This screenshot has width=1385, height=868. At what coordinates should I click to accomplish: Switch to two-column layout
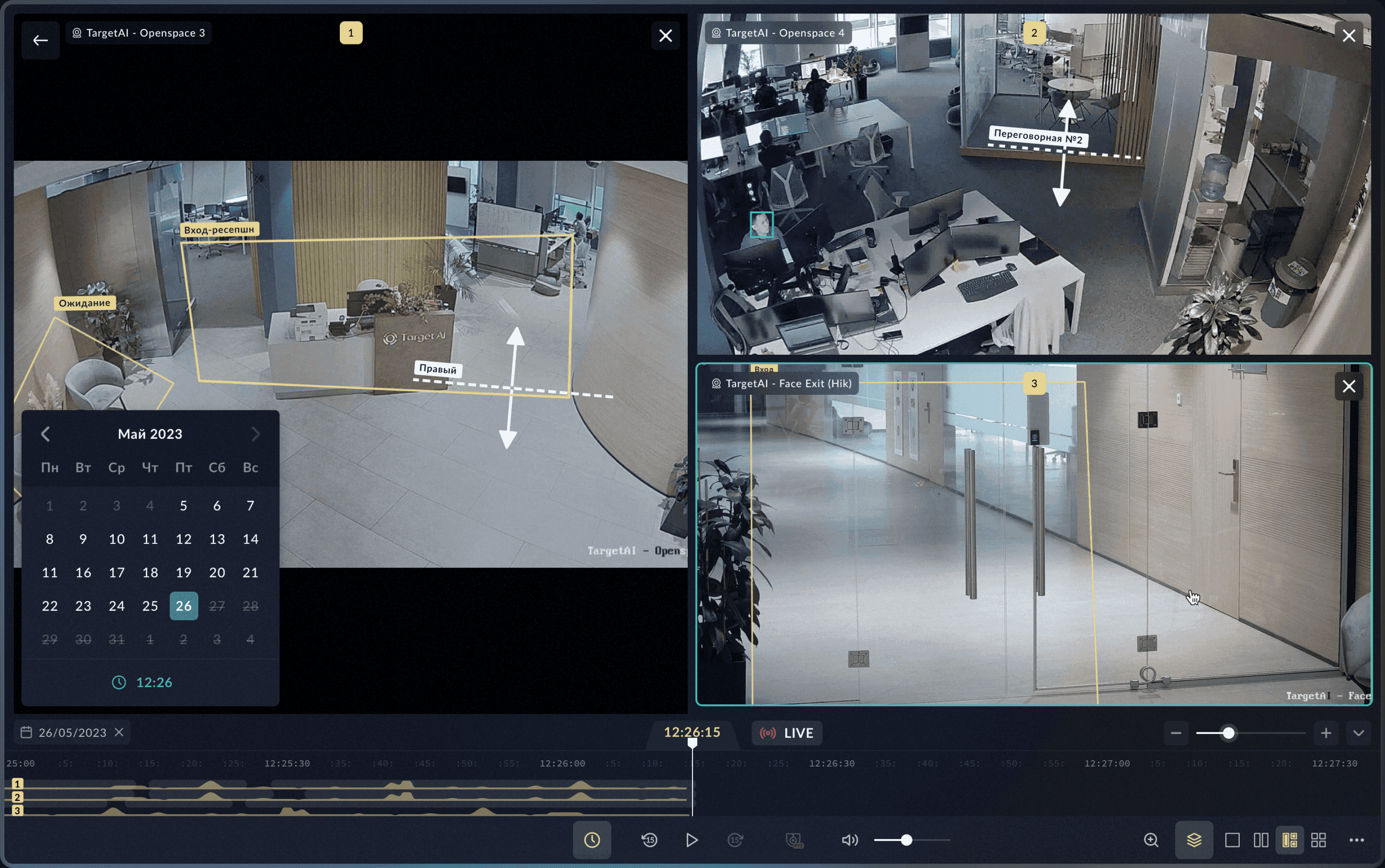coord(1260,840)
